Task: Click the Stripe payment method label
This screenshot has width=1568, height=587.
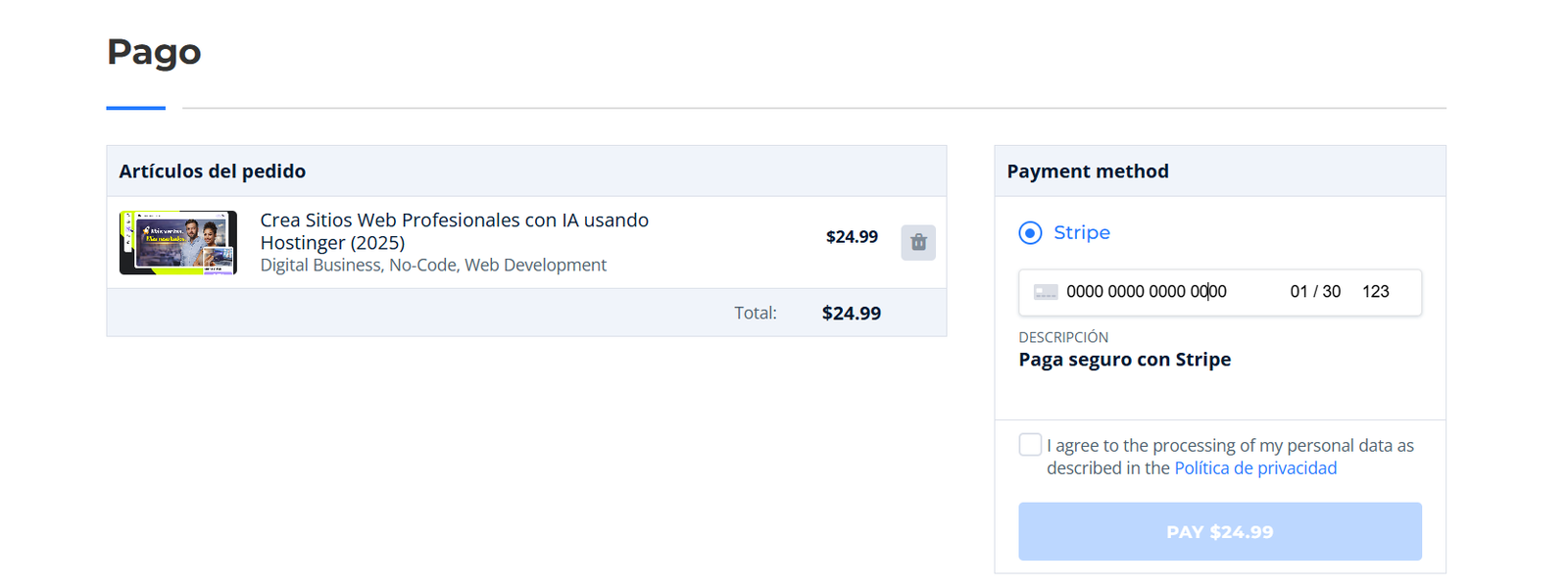Action: (x=1081, y=233)
